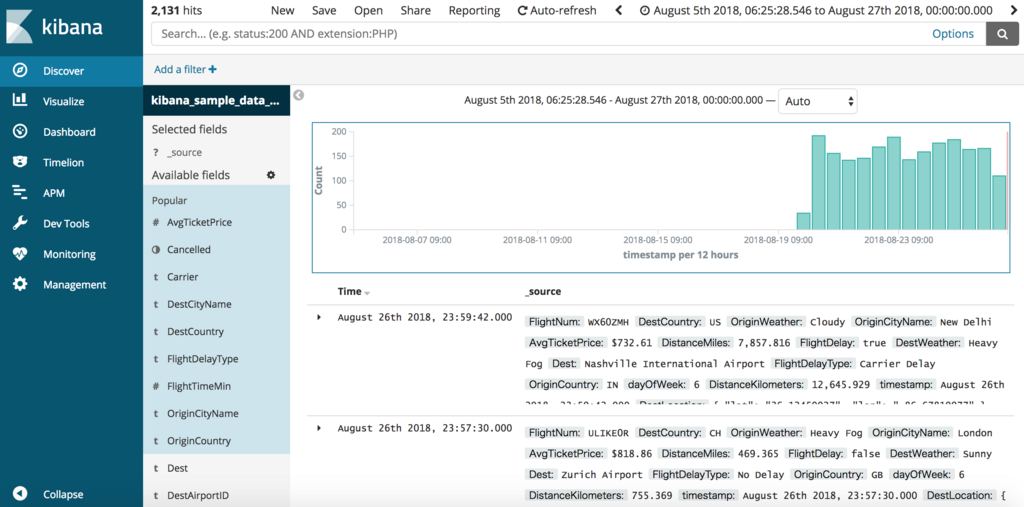Click New in the top menu

[282, 10]
